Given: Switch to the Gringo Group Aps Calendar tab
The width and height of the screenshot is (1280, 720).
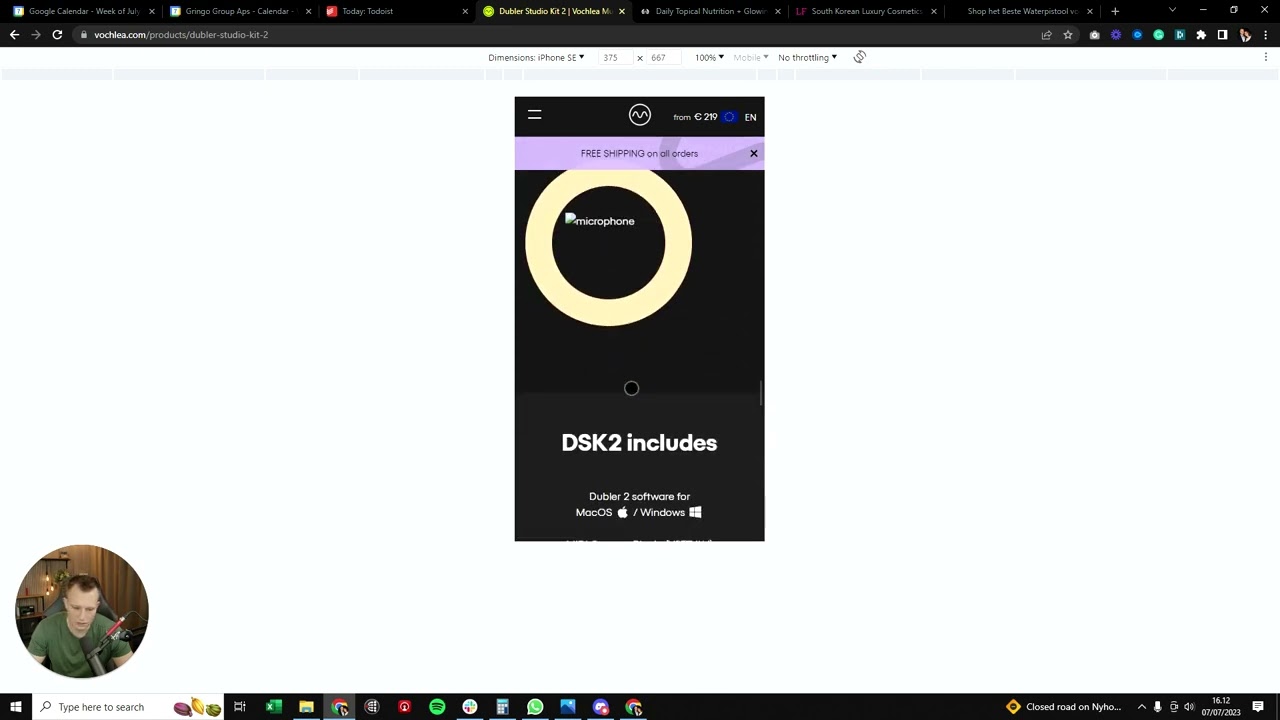Looking at the screenshot, I should pos(241,11).
